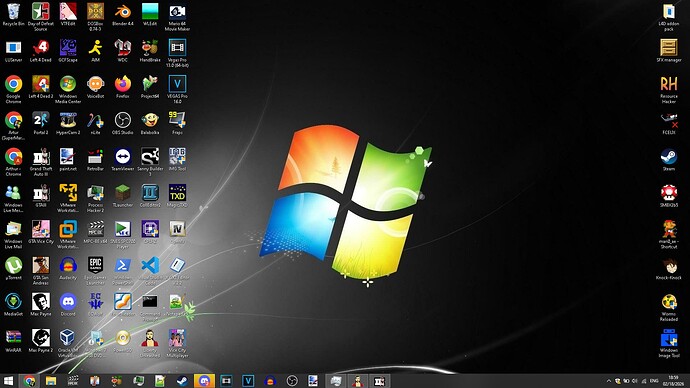The image size is (690, 388).
Task: Open Resource Hacker RH icon
Action: coord(669,89)
